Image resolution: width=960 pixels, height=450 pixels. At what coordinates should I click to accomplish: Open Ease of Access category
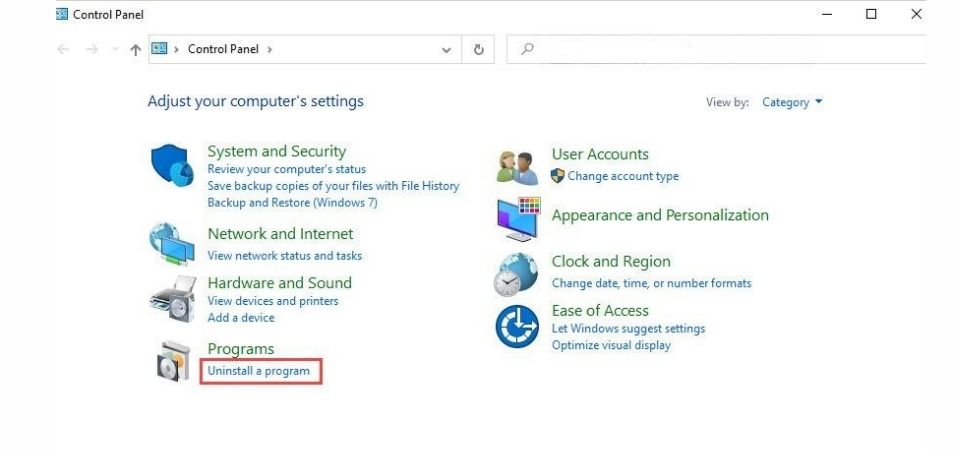(x=600, y=310)
